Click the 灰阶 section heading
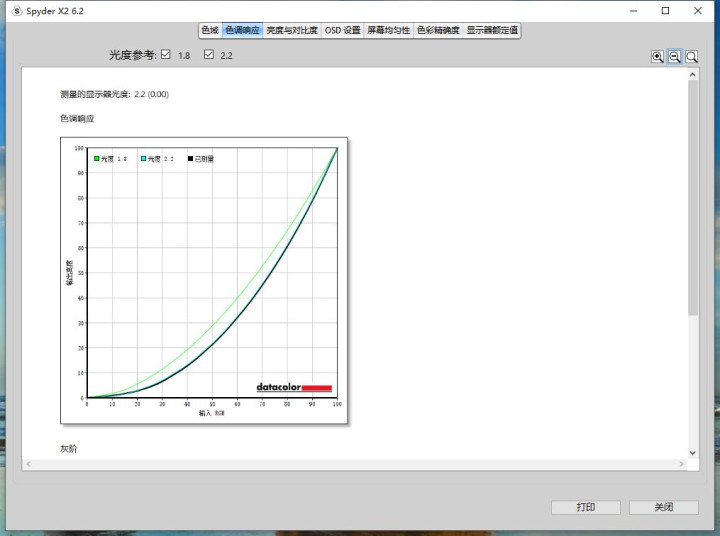Image resolution: width=720 pixels, height=536 pixels. [69, 449]
